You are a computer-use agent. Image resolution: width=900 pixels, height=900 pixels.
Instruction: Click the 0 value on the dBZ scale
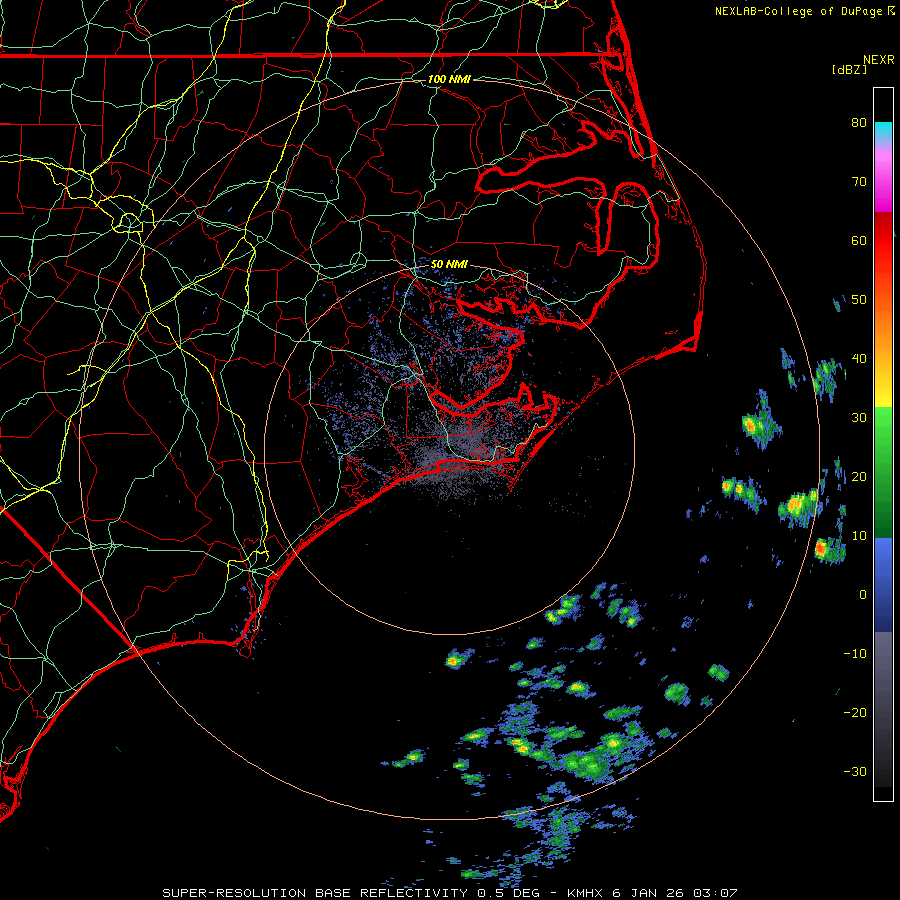click(x=863, y=595)
